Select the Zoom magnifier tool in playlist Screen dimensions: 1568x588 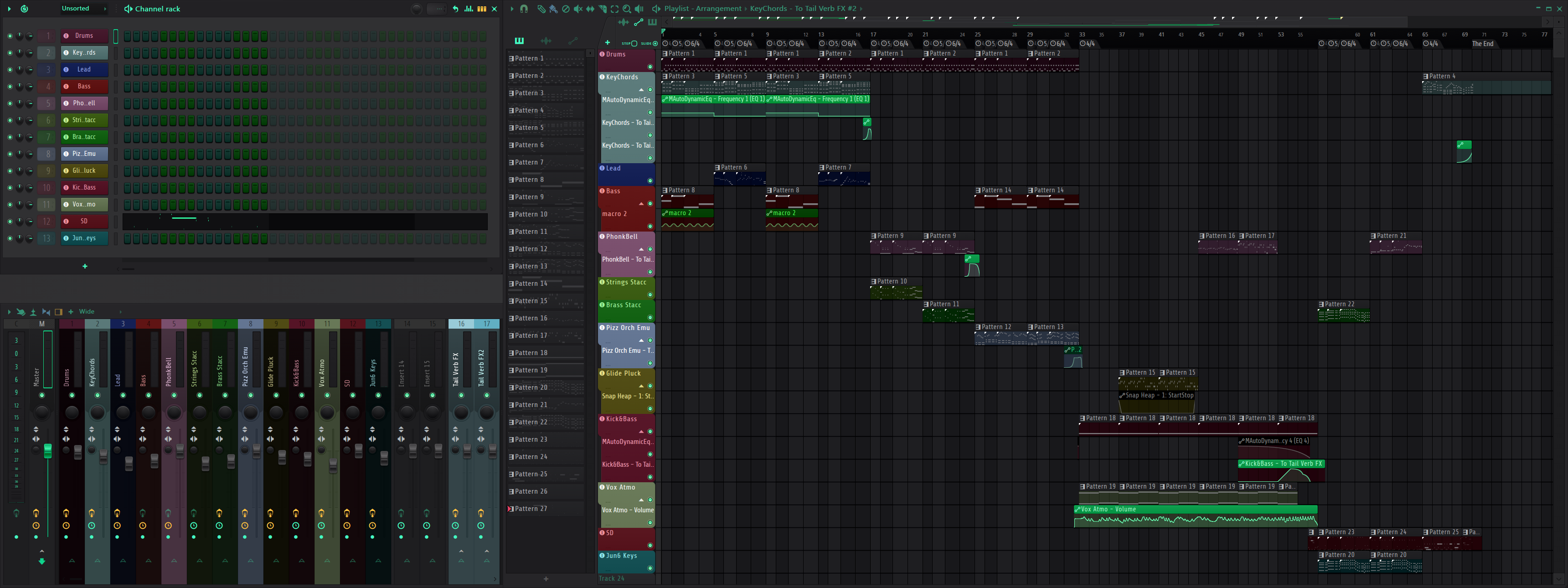pyautogui.click(x=626, y=9)
